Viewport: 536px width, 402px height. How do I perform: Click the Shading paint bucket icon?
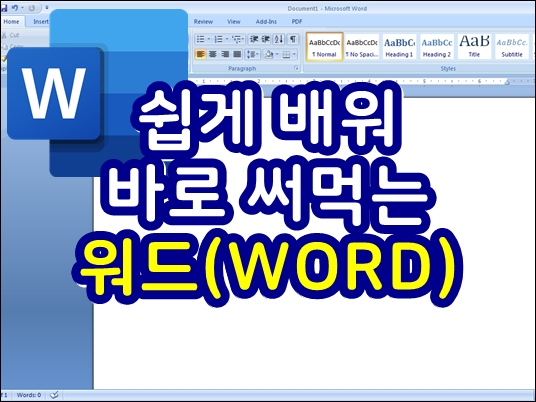tap(269, 54)
